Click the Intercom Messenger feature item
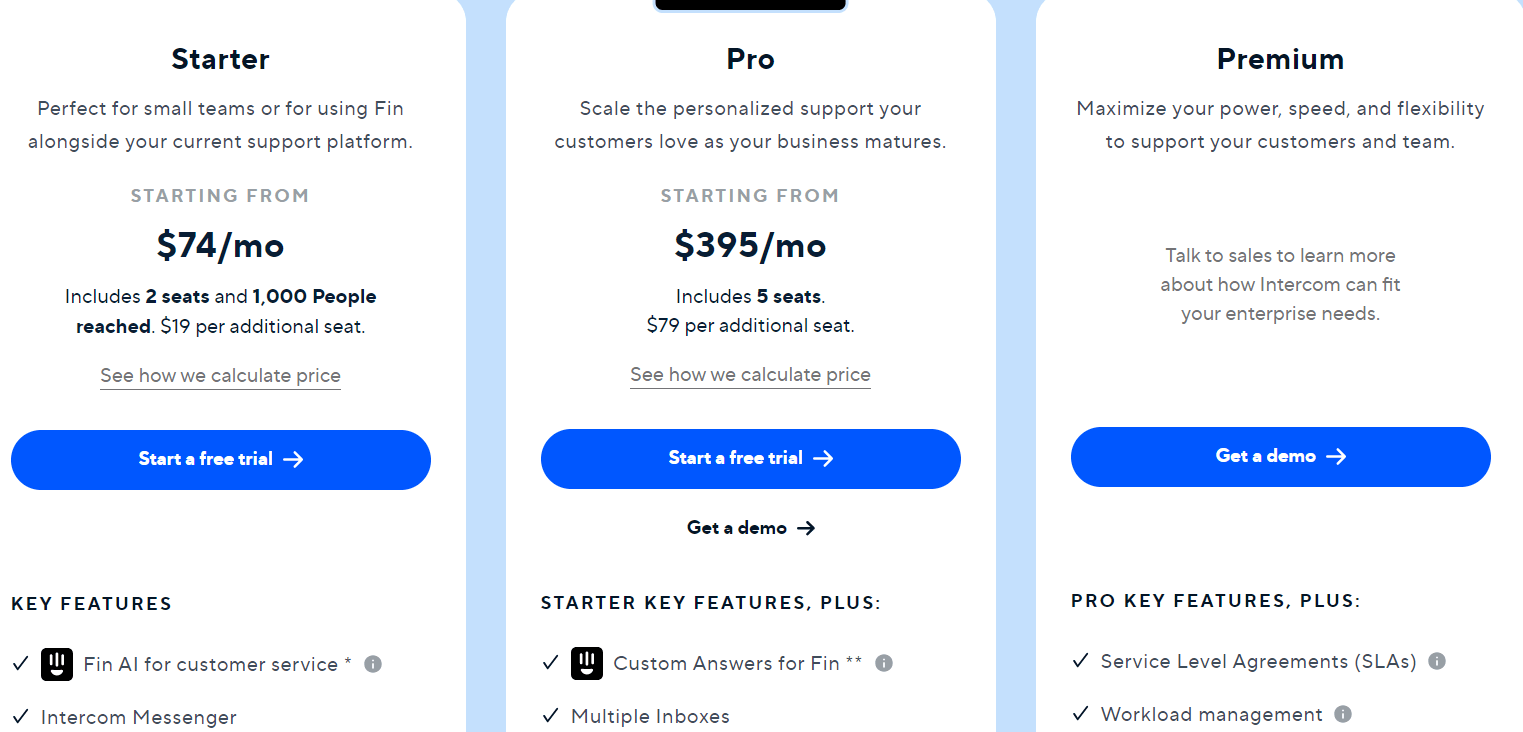The width and height of the screenshot is (1523, 732). click(138, 717)
